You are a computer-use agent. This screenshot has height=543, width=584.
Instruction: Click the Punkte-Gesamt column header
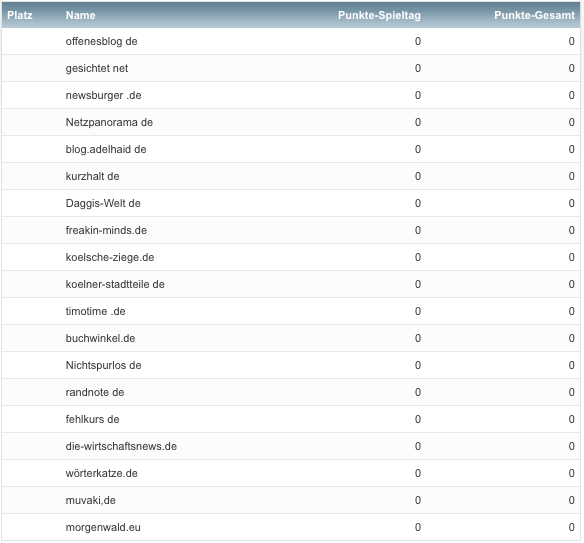point(534,15)
